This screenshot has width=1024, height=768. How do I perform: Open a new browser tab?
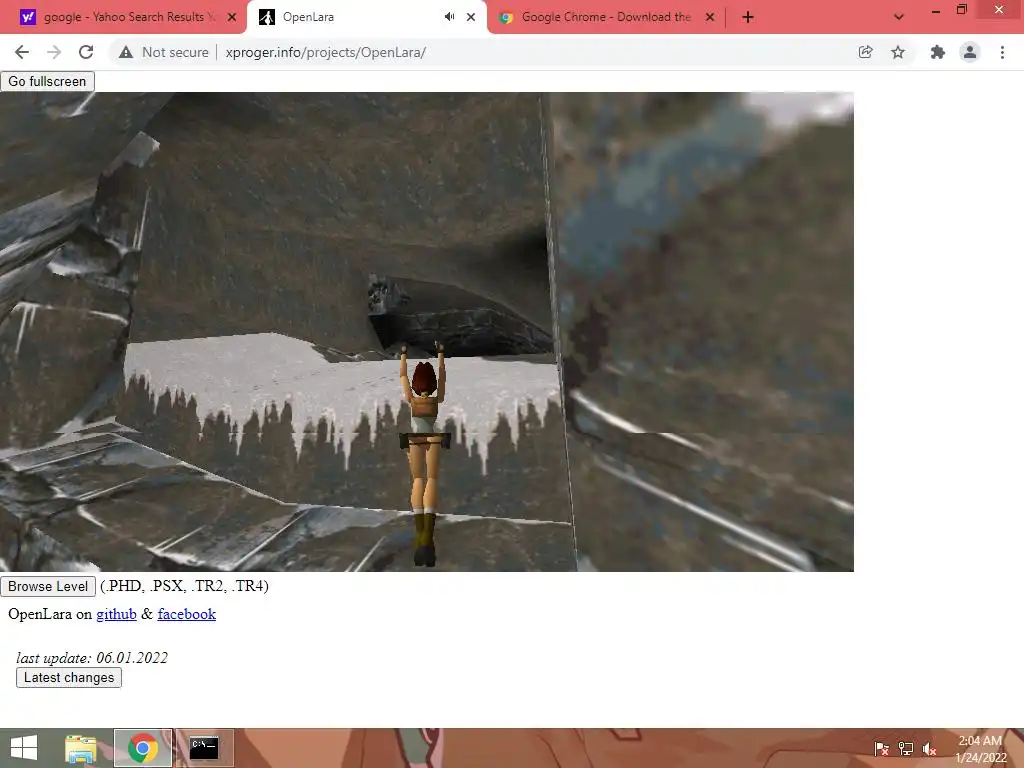[748, 17]
